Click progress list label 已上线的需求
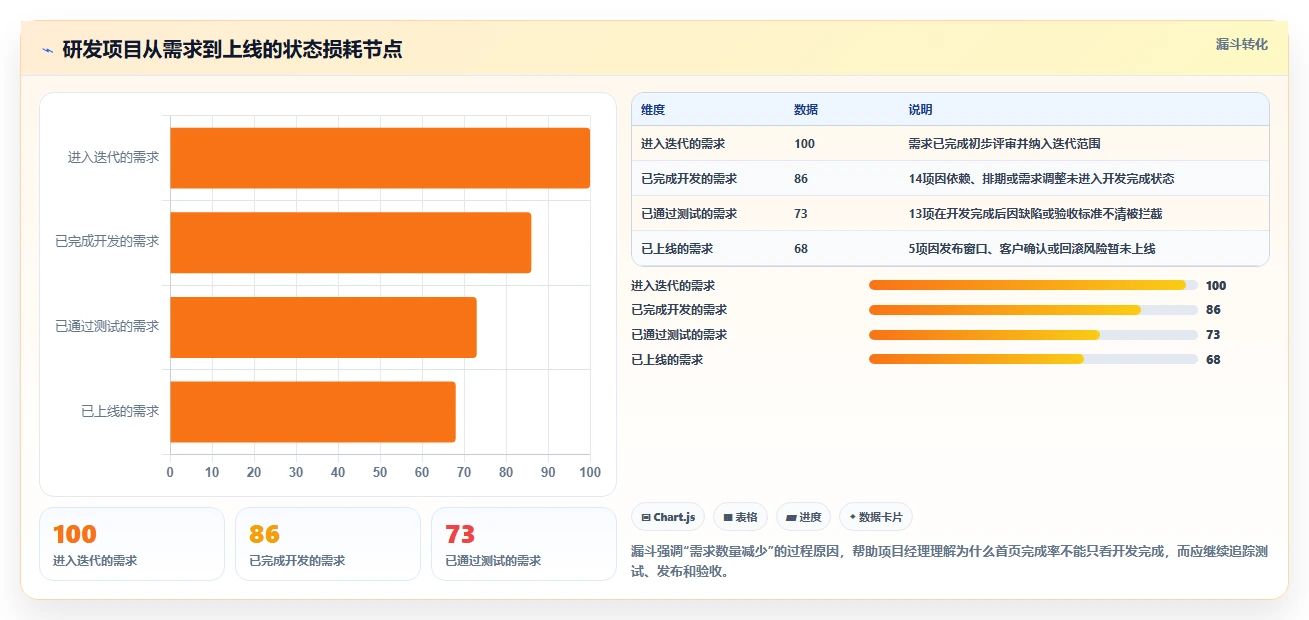Screen dimensions: 1309x620 (667, 359)
